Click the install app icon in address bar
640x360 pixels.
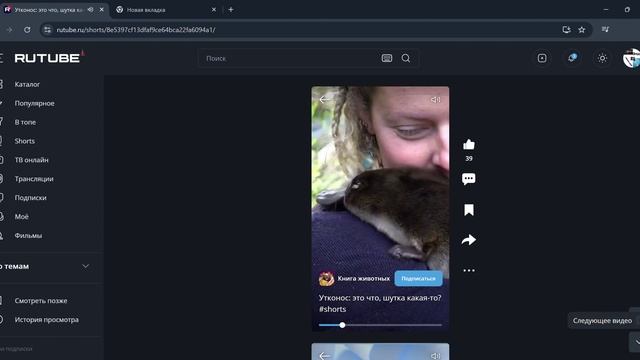point(566,30)
